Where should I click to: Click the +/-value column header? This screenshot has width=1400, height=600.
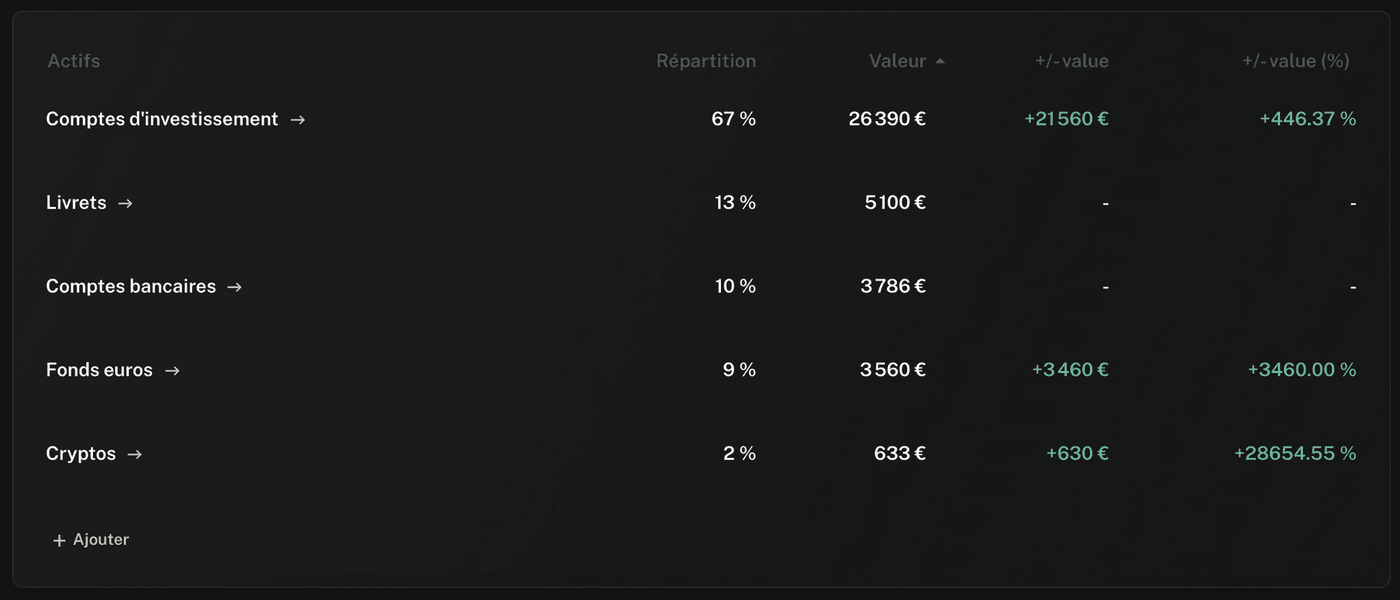pos(1072,61)
